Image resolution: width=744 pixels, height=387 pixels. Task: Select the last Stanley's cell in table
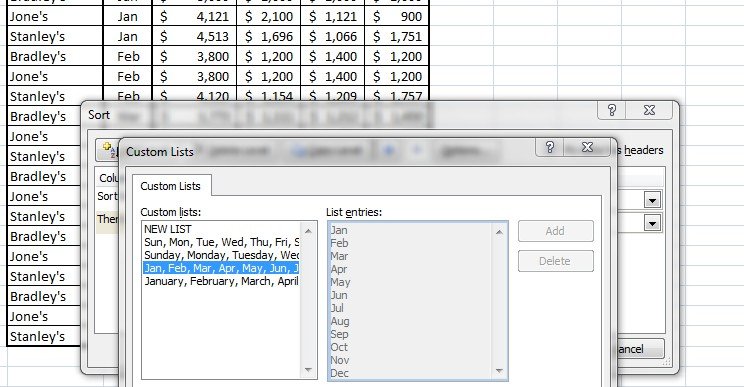click(44, 336)
